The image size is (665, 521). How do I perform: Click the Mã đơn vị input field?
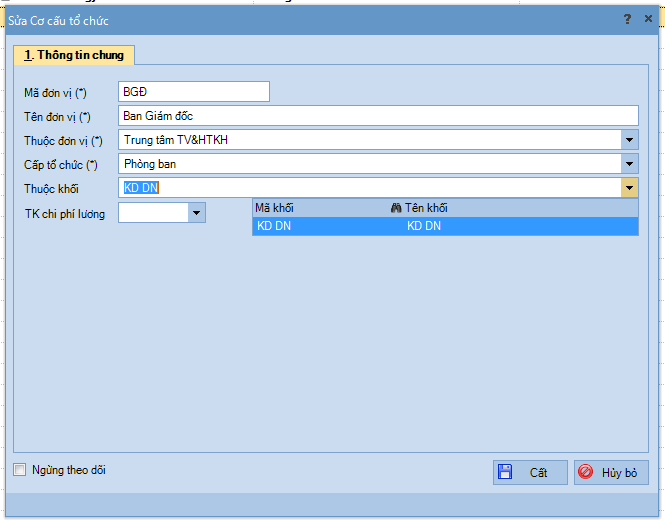click(194, 92)
